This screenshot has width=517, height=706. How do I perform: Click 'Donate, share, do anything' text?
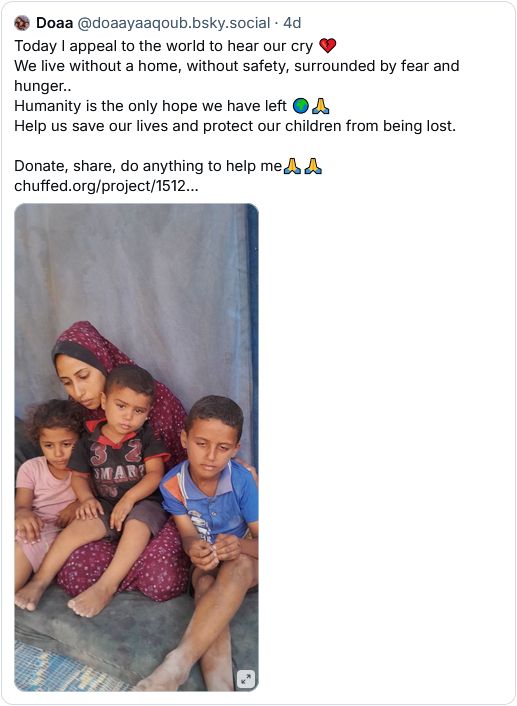148,166
